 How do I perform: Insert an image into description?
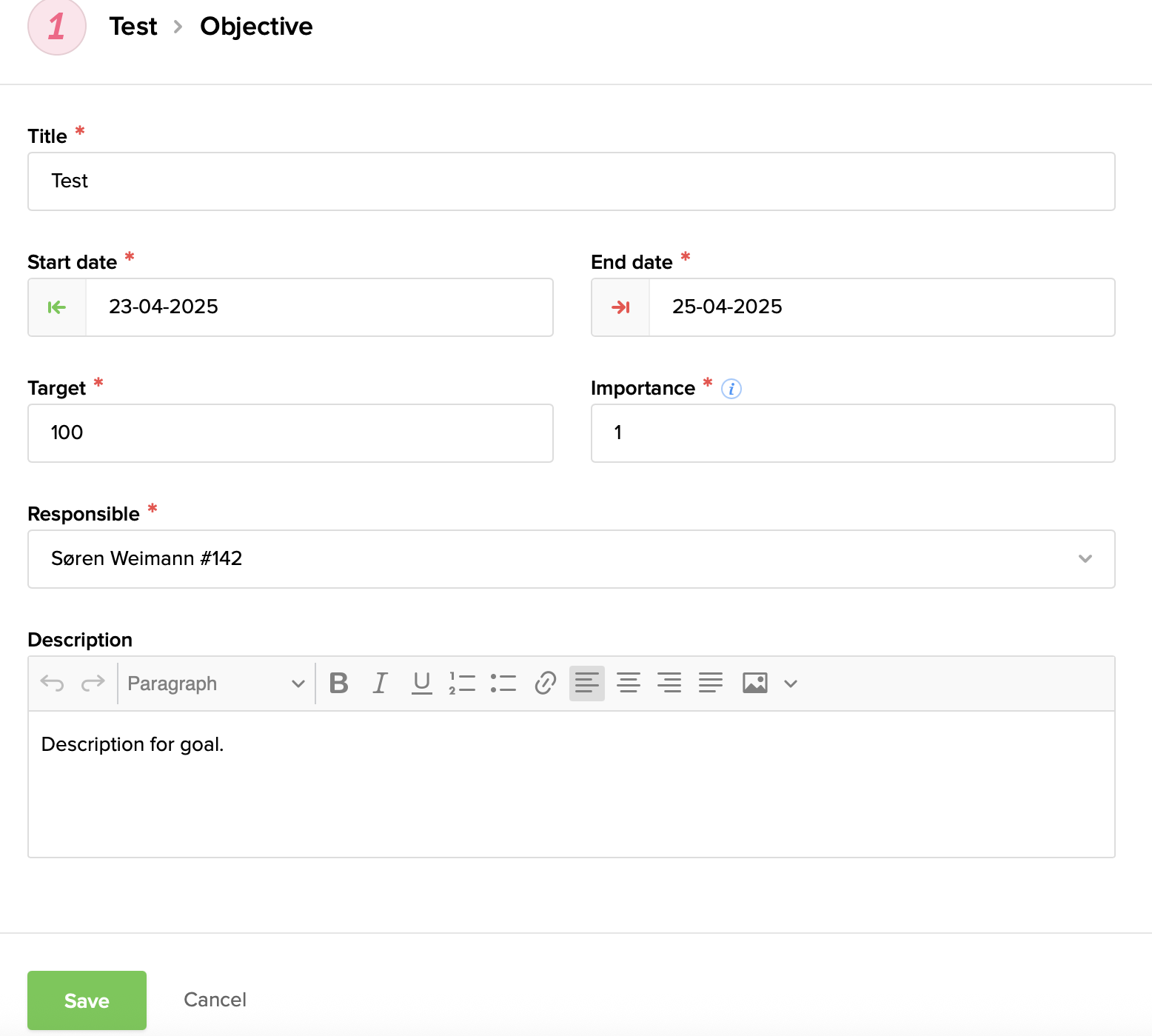coord(754,683)
